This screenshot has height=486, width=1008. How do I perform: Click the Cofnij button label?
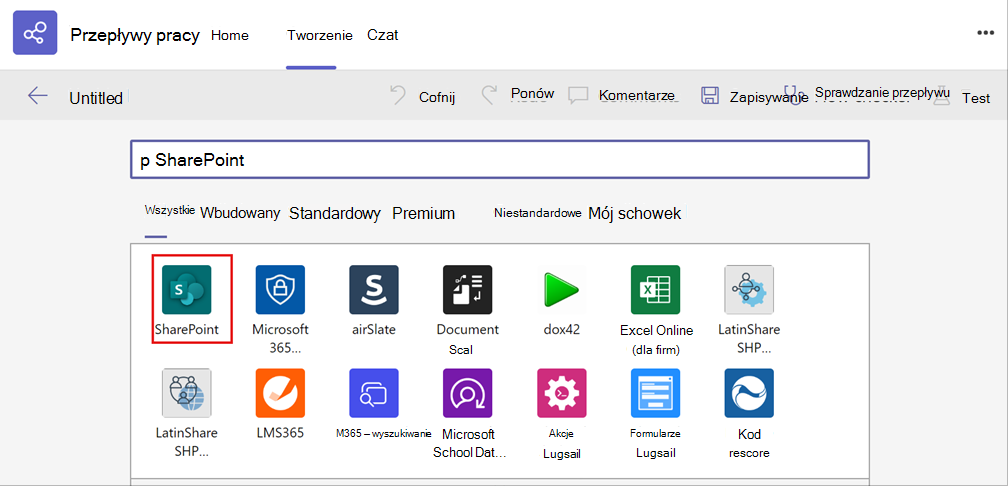pos(437,97)
